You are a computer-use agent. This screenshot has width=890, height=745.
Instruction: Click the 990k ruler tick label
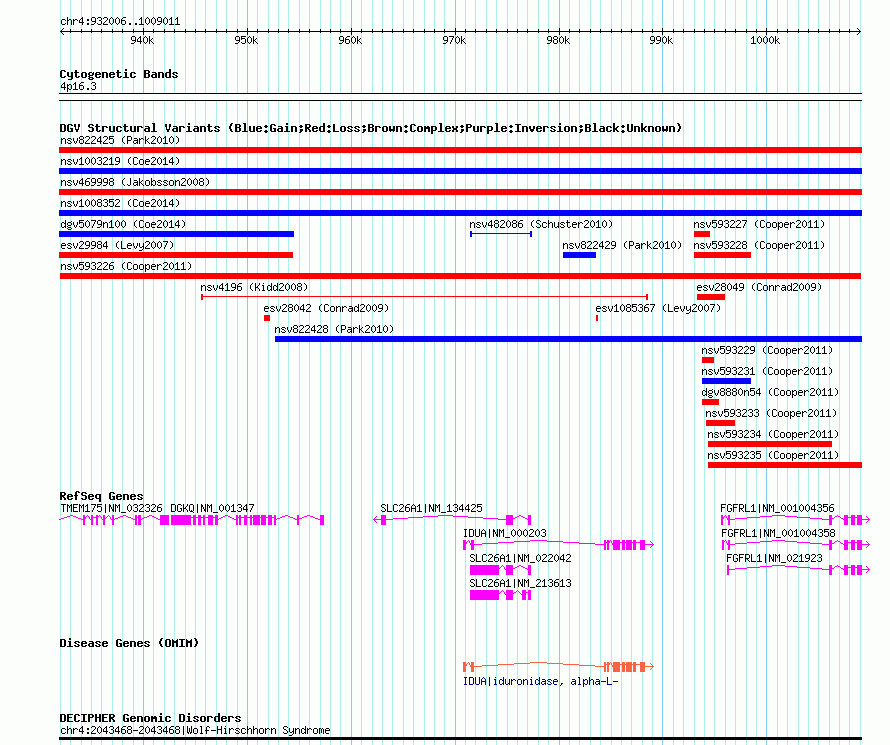661,40
